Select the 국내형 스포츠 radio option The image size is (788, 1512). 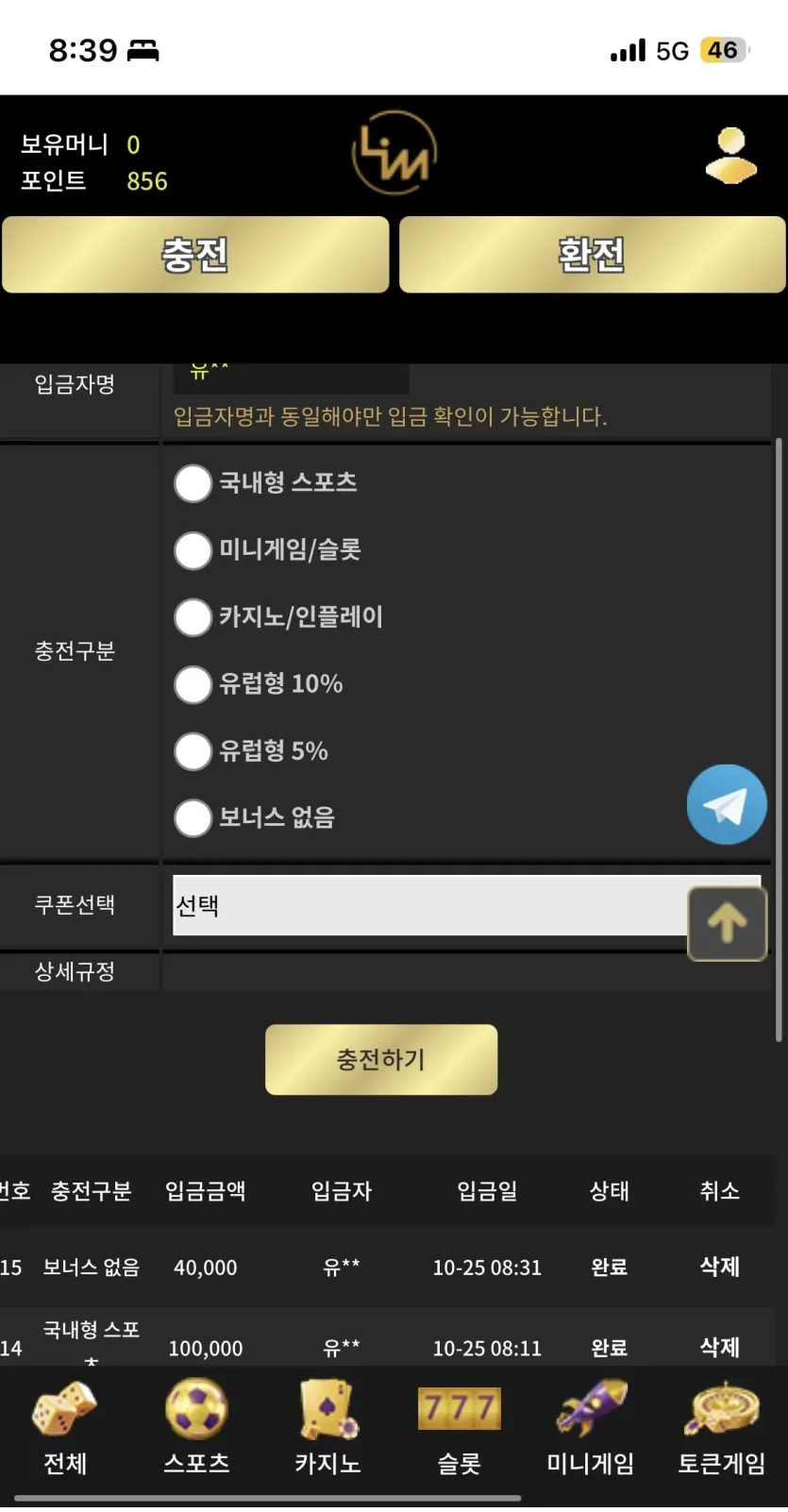(193, 483)
